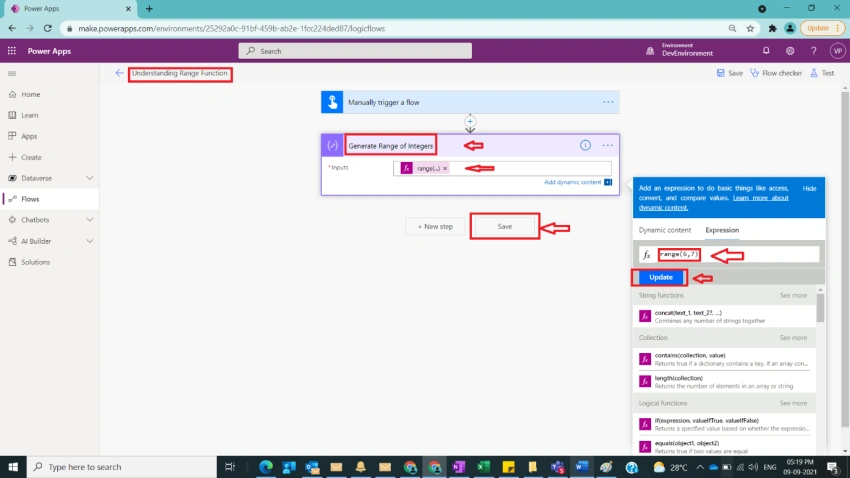Click the blue Update button
Viewport: 850px width, 478px height.
coord(660,277)
